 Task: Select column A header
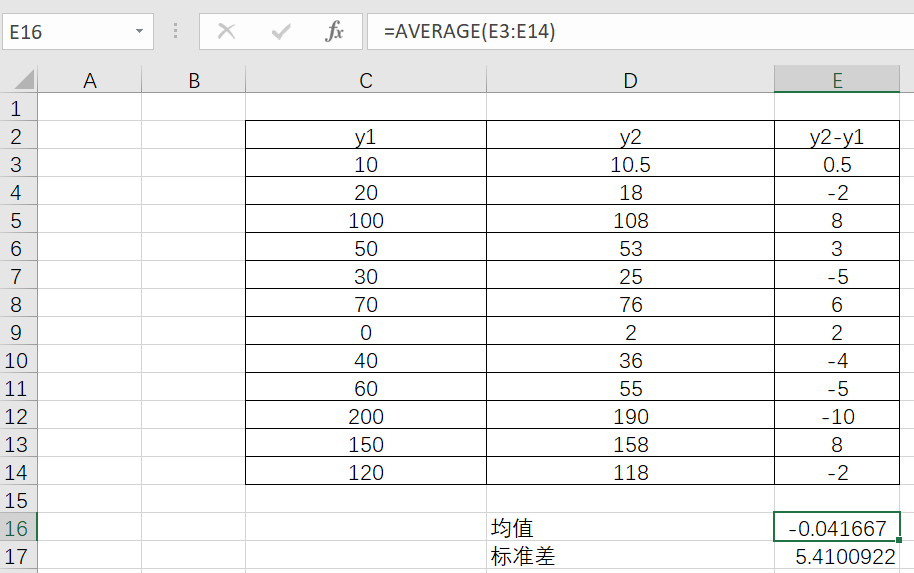click(90, 79)
